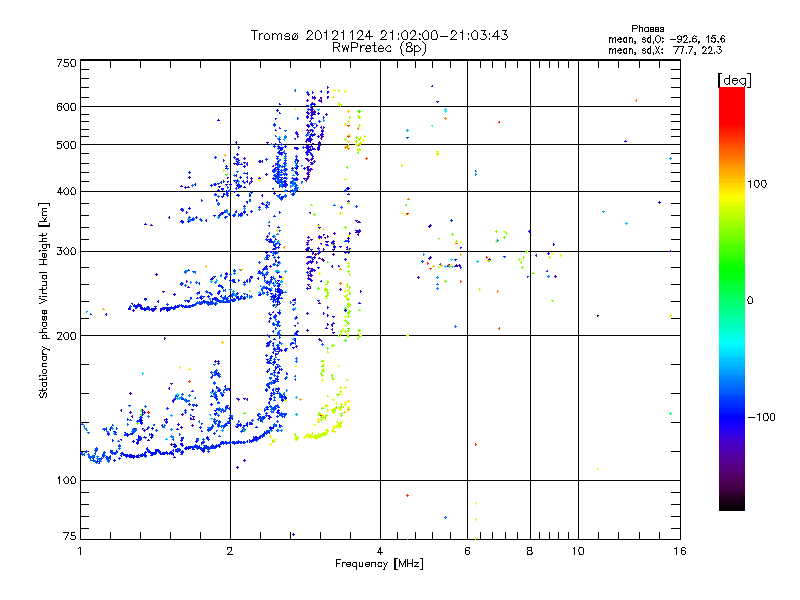Screen dimensions: 800x600
Task: Click the y-axis tick label '75'
Action: pyautogui.click(x=70, y=536)
